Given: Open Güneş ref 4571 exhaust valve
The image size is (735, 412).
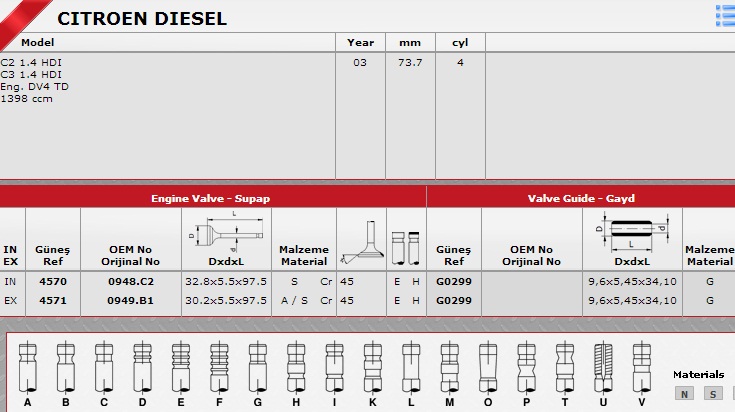Looking at the screenshot, I should [53, 299].
